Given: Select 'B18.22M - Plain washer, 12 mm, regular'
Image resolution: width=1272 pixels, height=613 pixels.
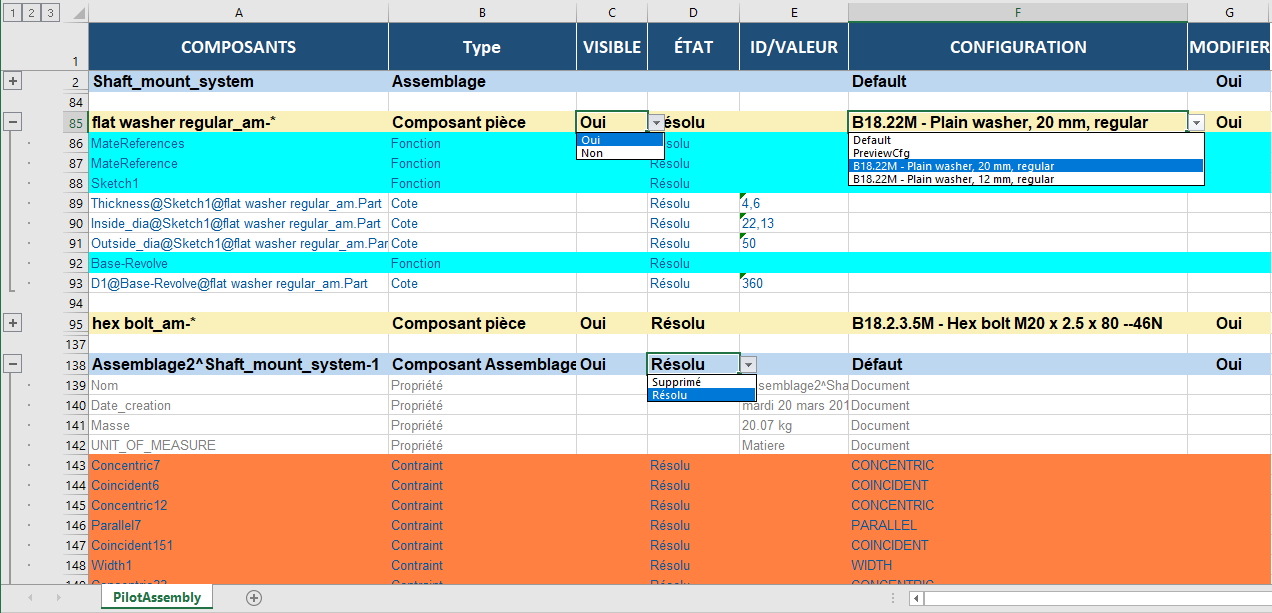Looking at the screenshot, I should 952,179.
